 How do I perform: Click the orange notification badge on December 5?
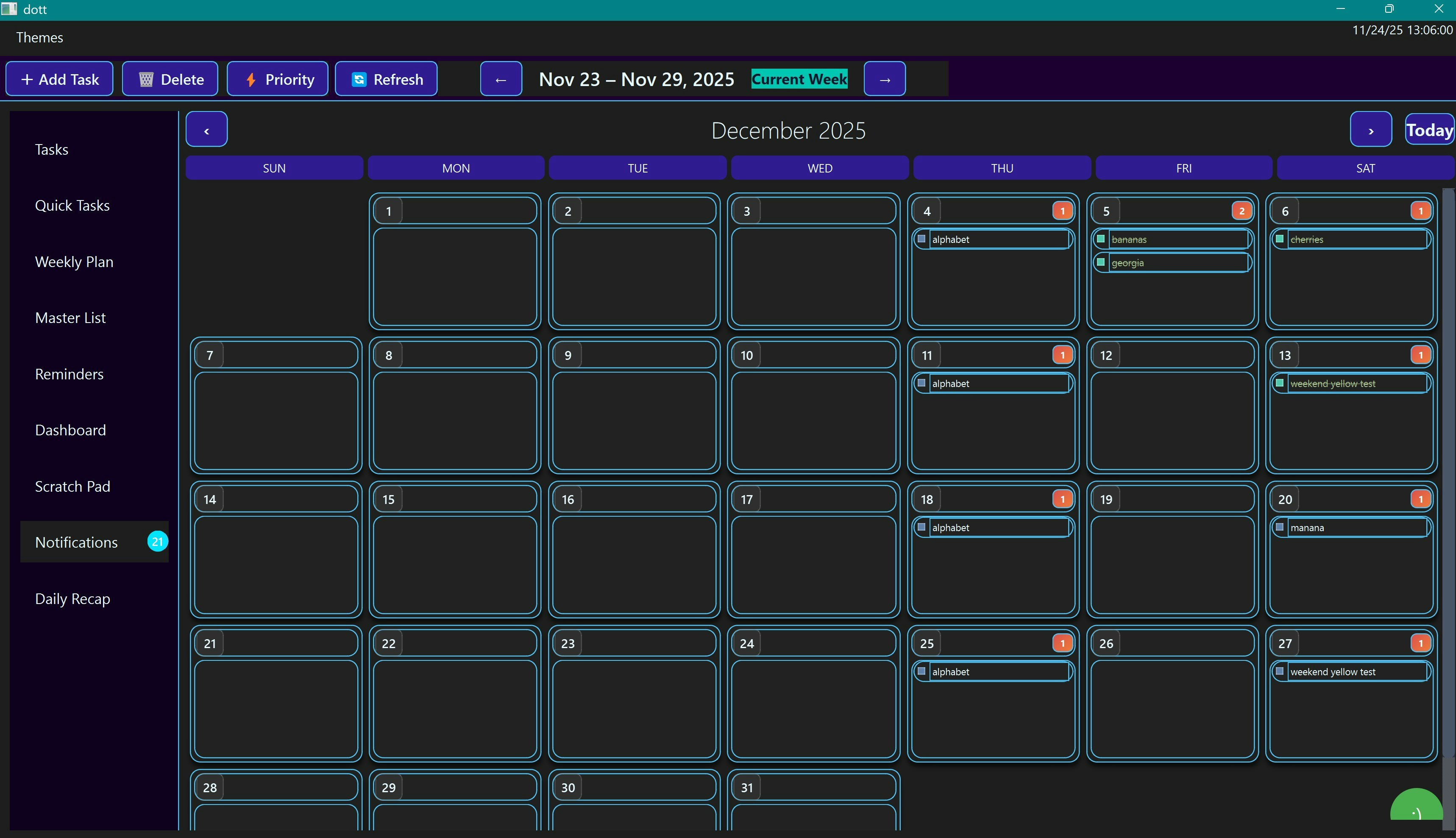pos(1242,210)
